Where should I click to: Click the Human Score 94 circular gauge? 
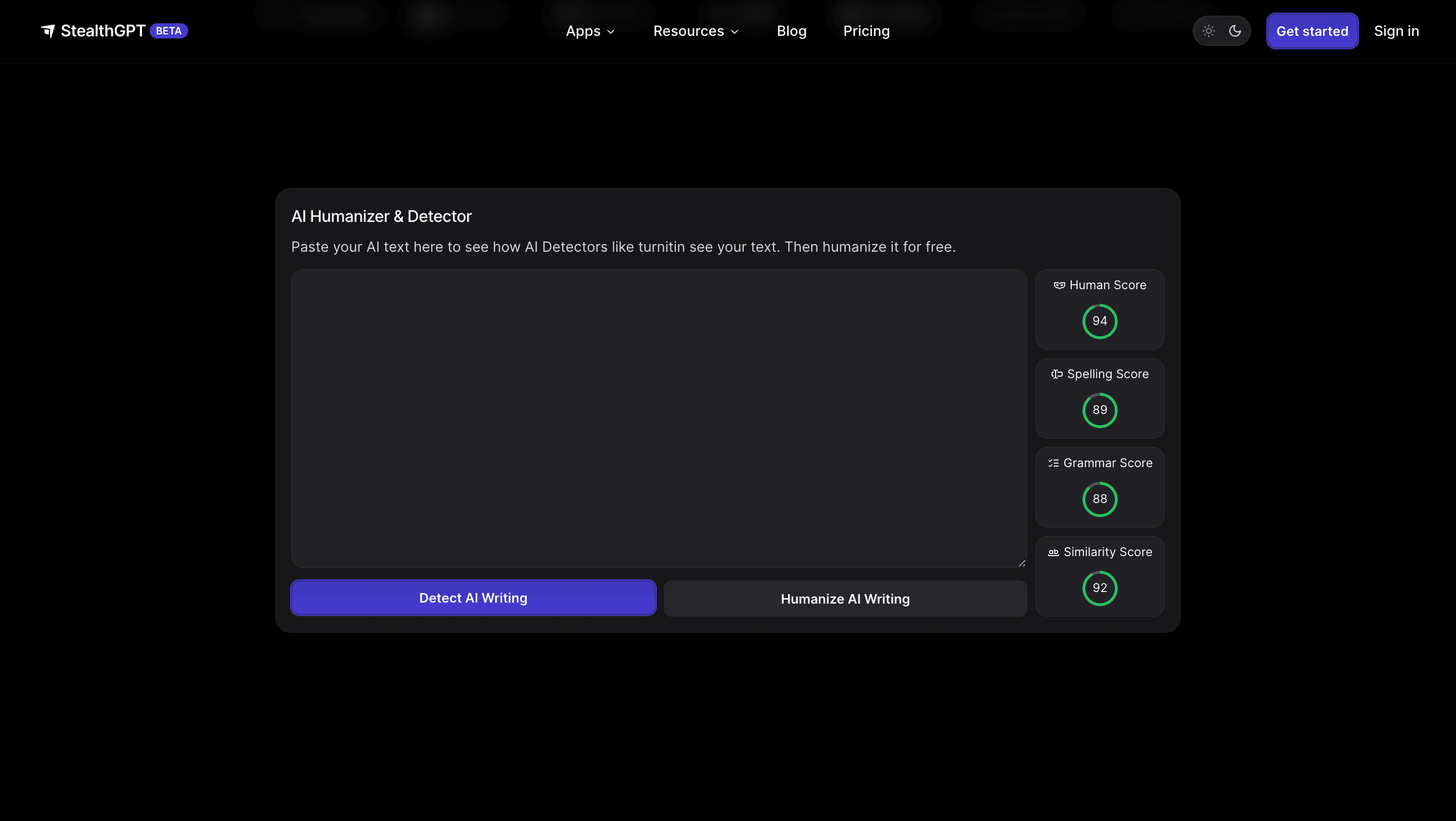click(1100, 321)
